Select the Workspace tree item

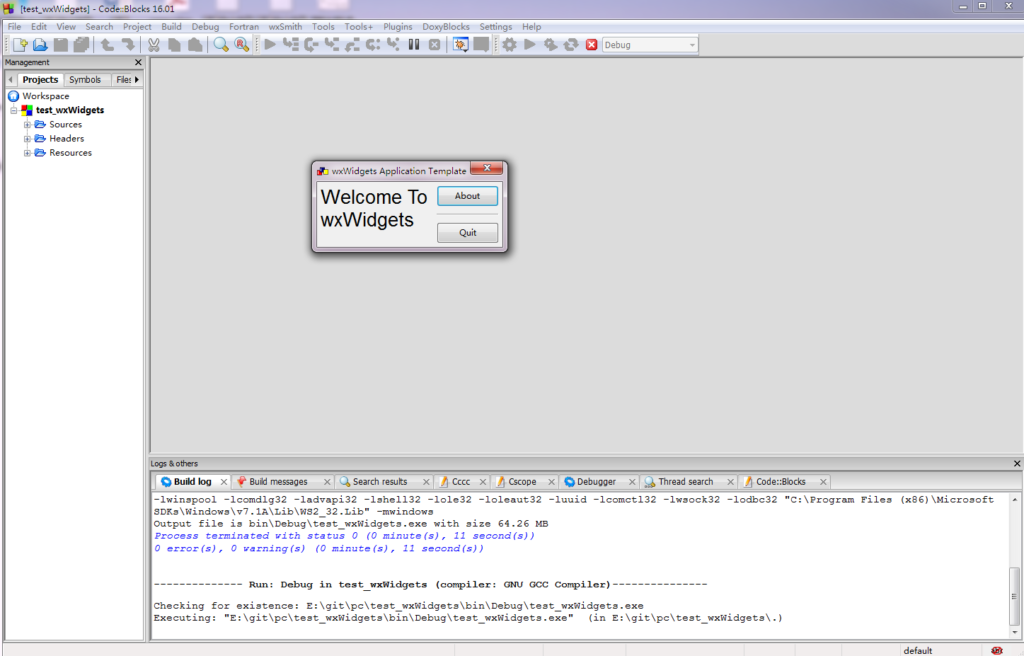tap(46, 96)
